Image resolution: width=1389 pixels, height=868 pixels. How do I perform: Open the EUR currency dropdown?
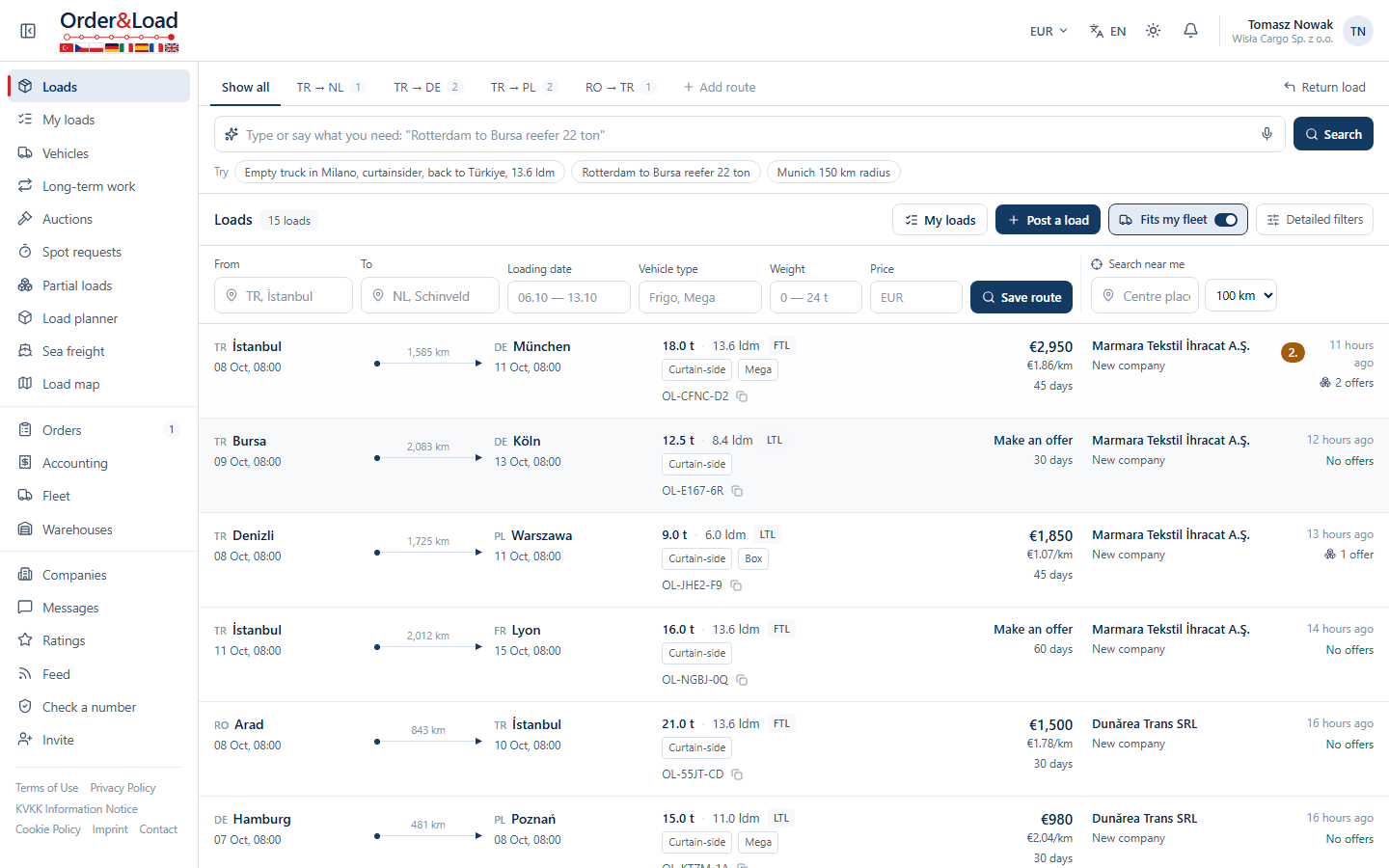[x=1049, y=31]
